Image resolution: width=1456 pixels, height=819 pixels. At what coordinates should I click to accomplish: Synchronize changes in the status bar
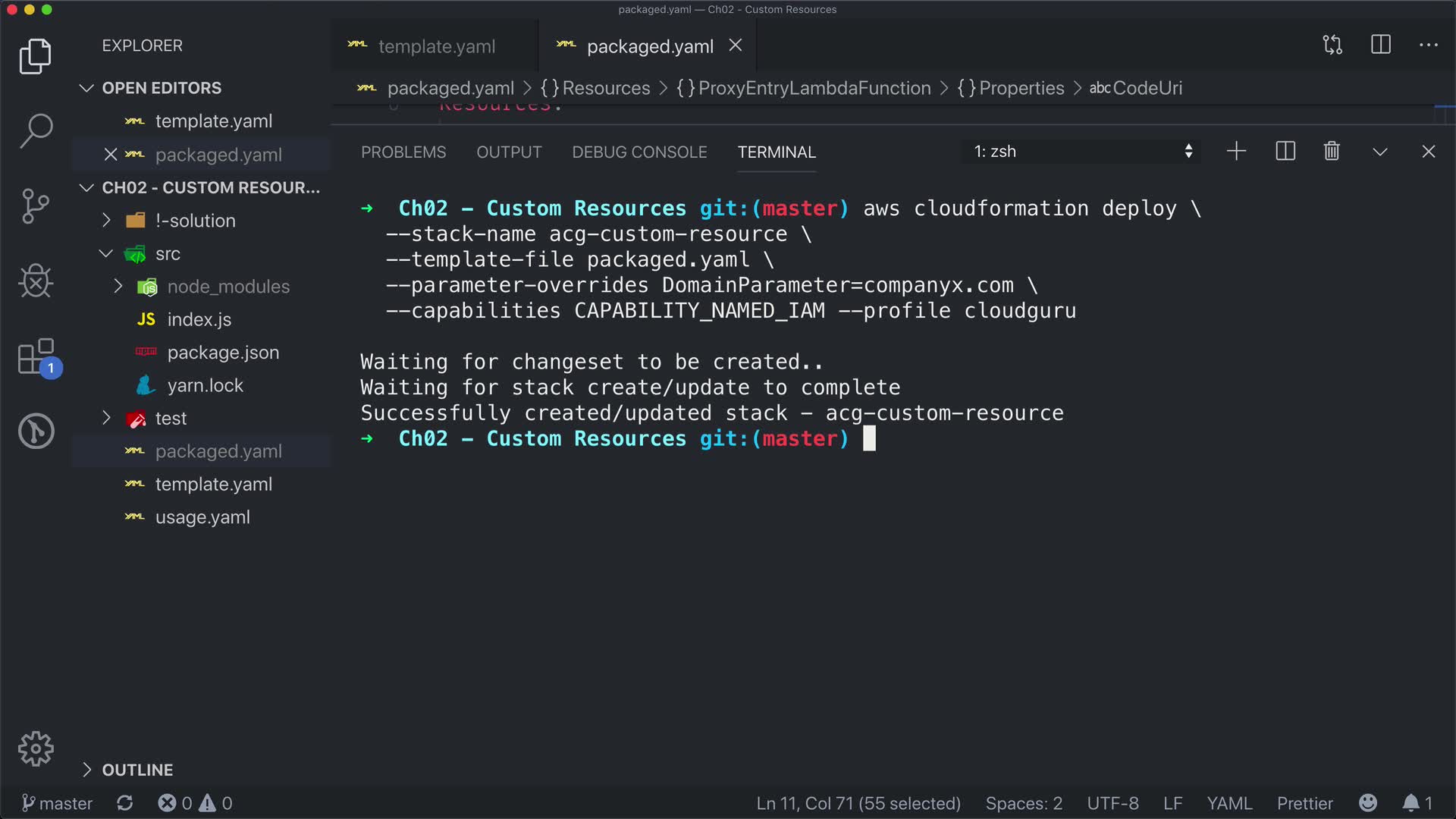[x=125, y=803]
